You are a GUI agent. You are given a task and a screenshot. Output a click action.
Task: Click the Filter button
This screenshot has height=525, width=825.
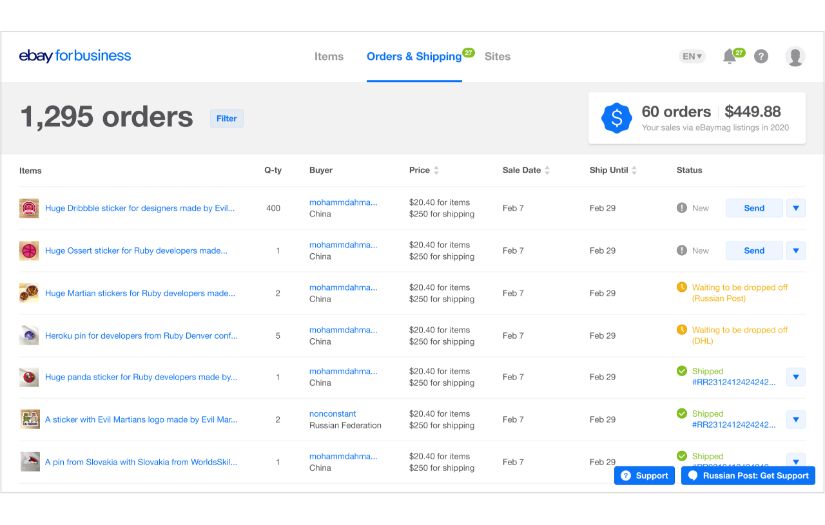pyautogui.click(x=226, y=118)
